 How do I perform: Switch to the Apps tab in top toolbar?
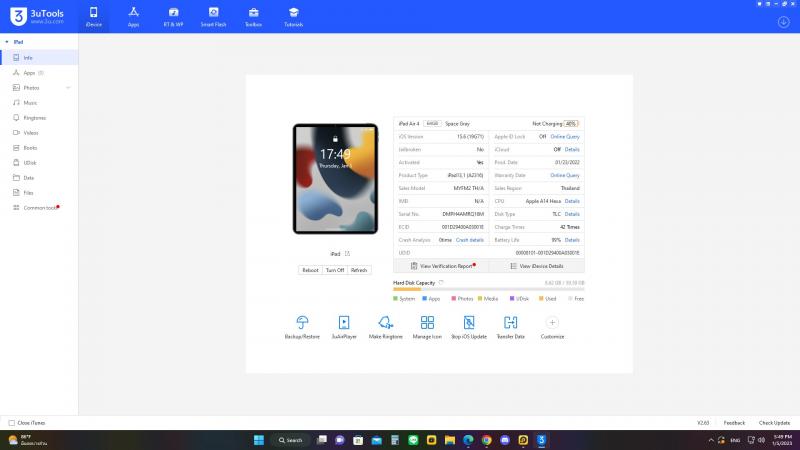click(x=133, y=17)
